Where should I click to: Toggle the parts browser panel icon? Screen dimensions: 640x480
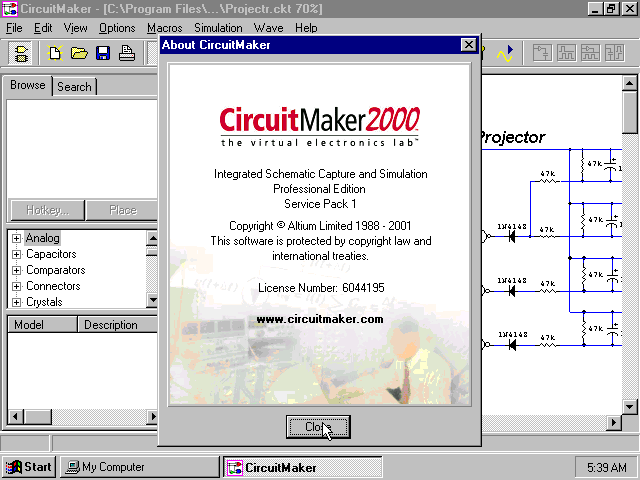20,53
